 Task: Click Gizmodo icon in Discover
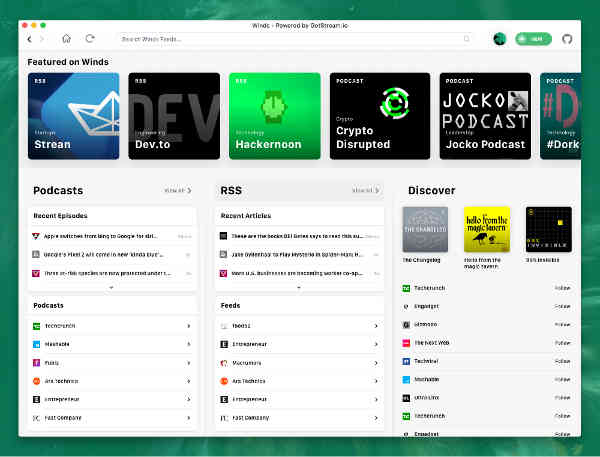click(406, 325)
